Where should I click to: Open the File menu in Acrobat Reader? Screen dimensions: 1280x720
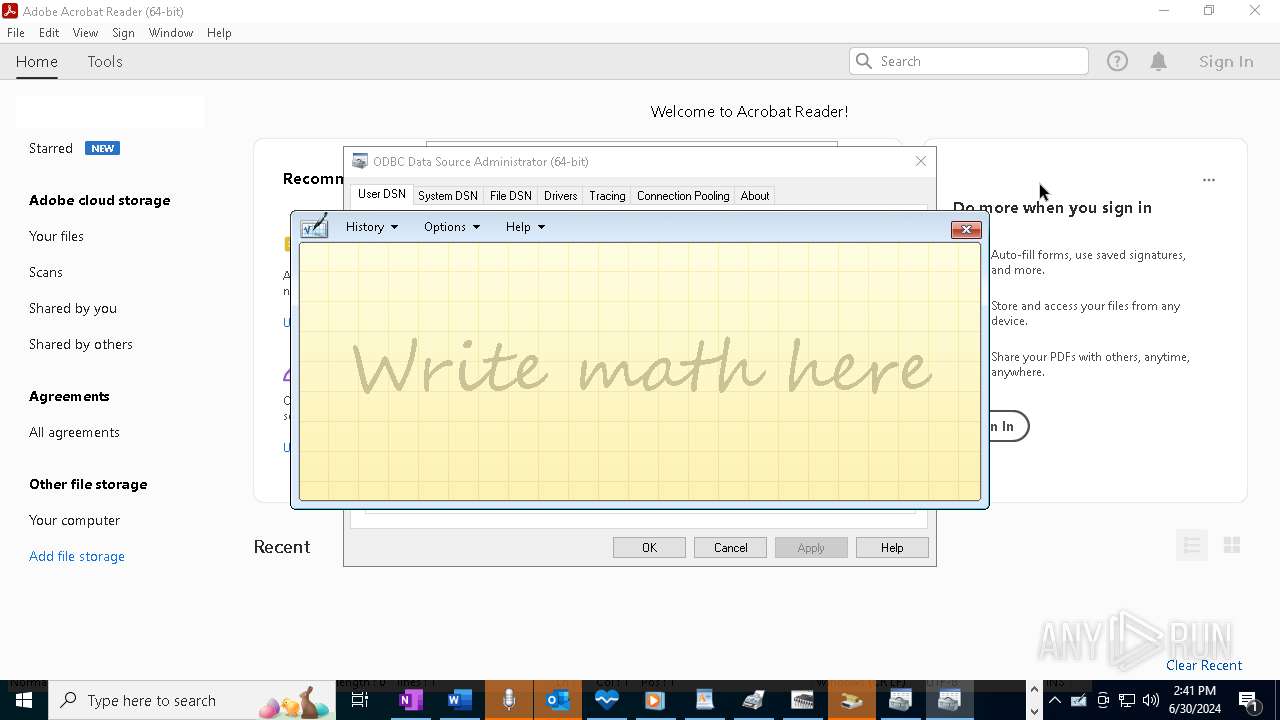16,33
